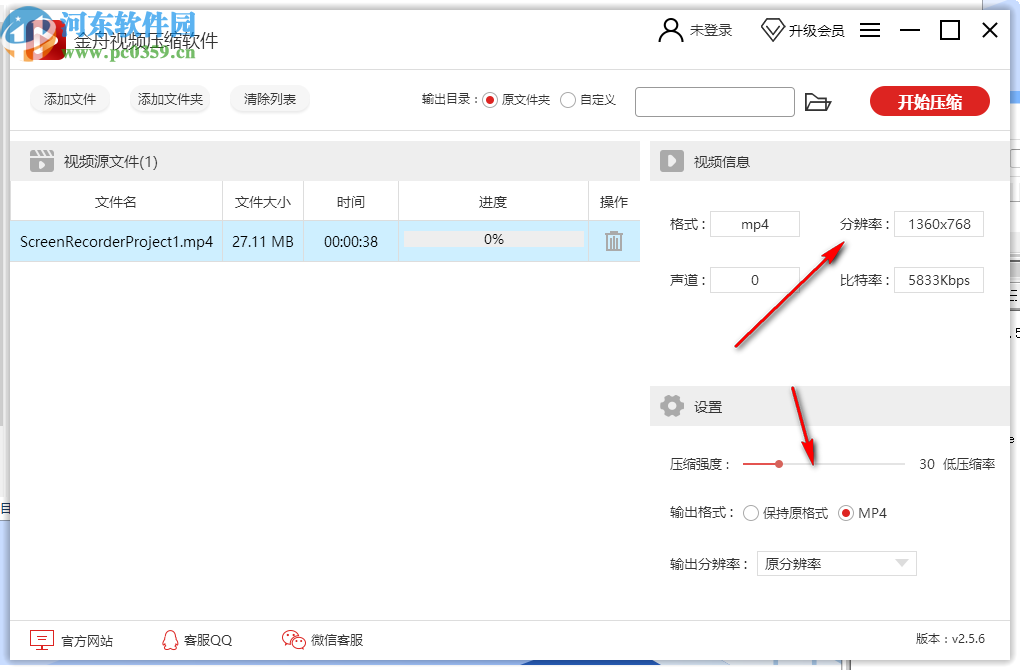
Task: Adjust the 压缩强度 compression strength slider
Action: pos(779,464)
